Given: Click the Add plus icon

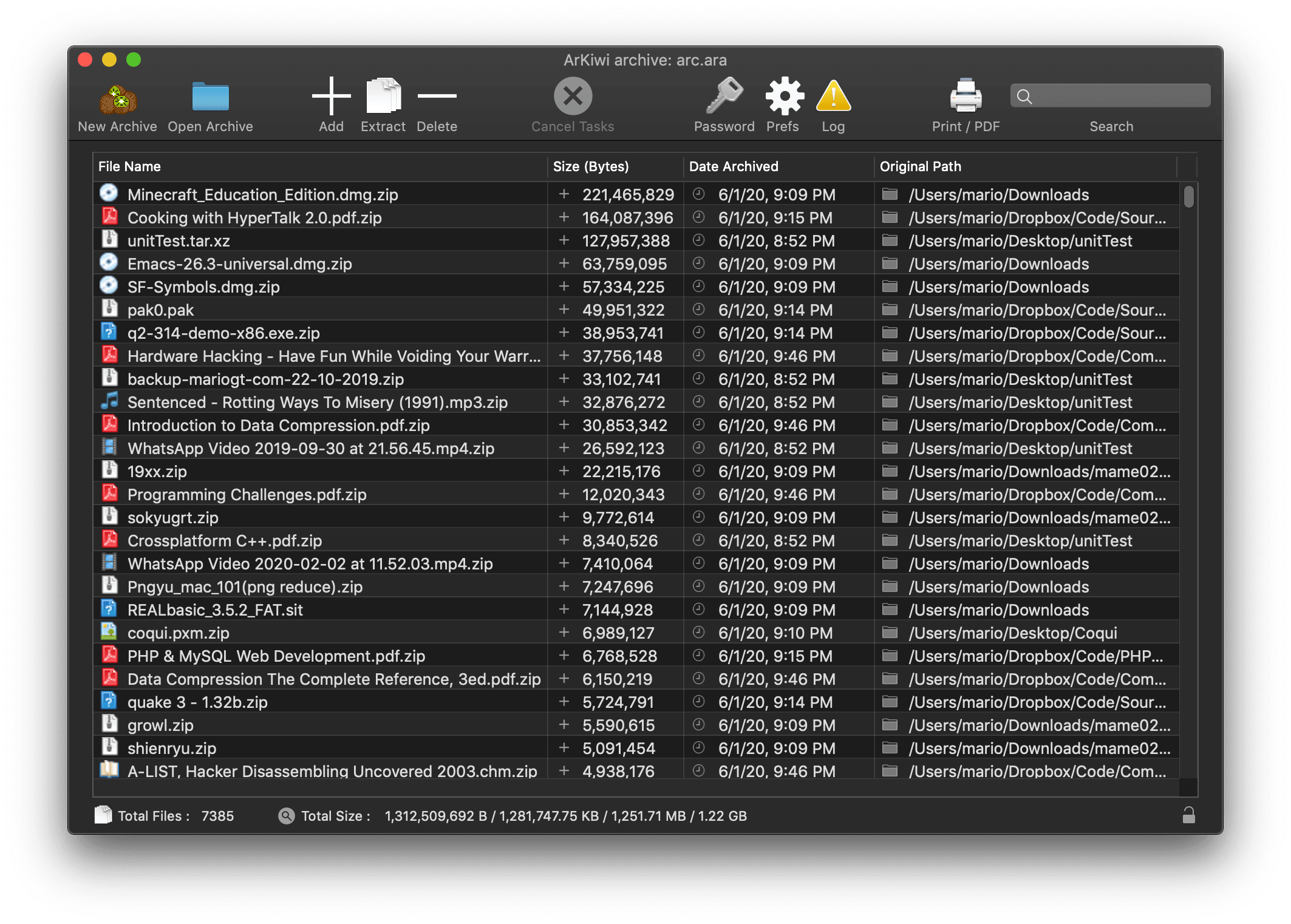Looking at the screenshot, I should coord(331,96).
